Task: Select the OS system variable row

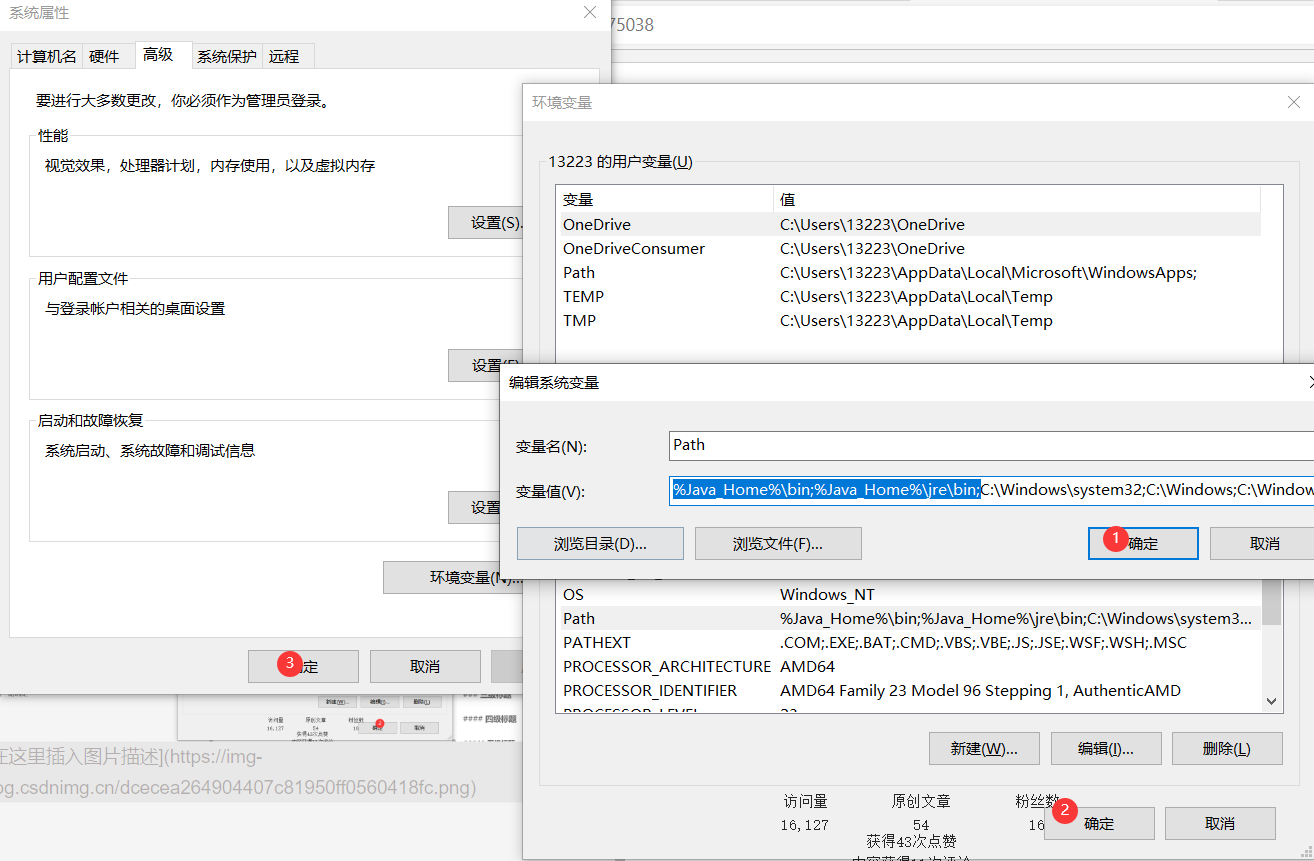Action: 908,594
